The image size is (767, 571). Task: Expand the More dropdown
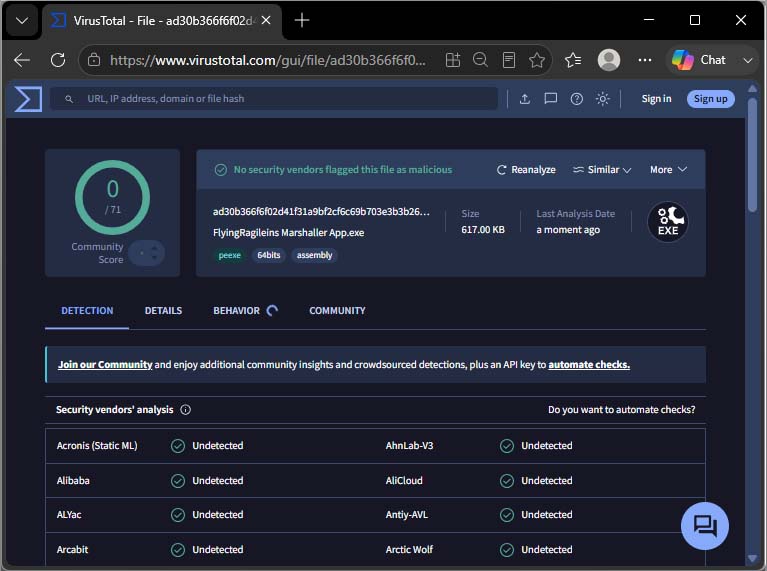668,170
